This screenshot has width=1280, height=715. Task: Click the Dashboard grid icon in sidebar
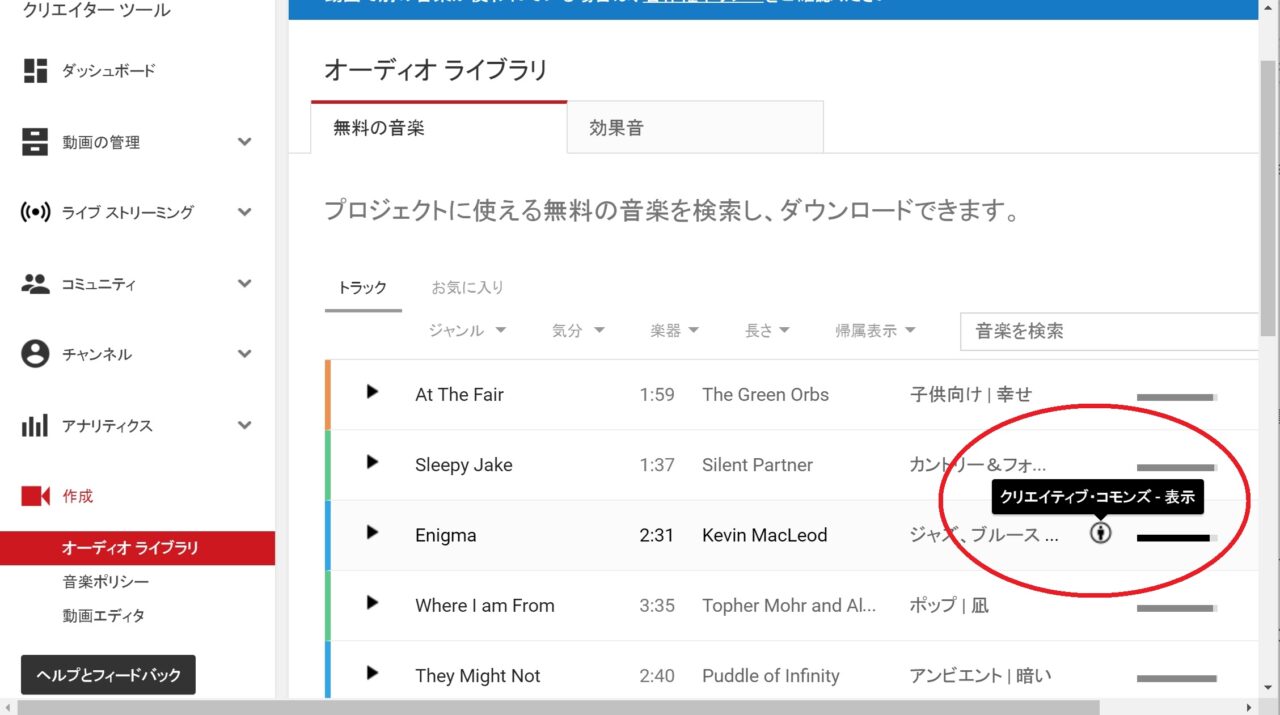click(35, 71)
